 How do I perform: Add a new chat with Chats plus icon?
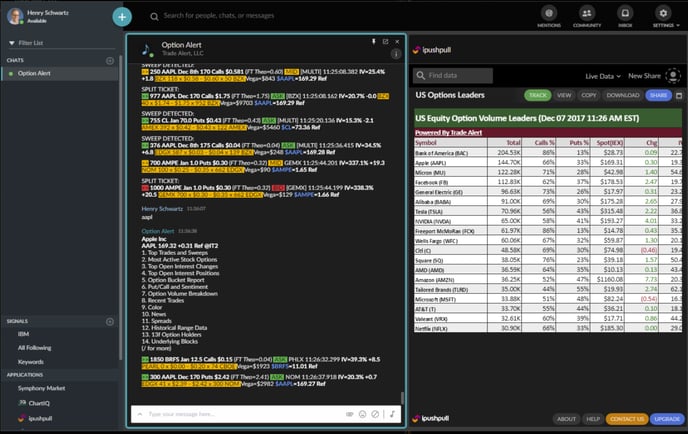tap(110, 61)
